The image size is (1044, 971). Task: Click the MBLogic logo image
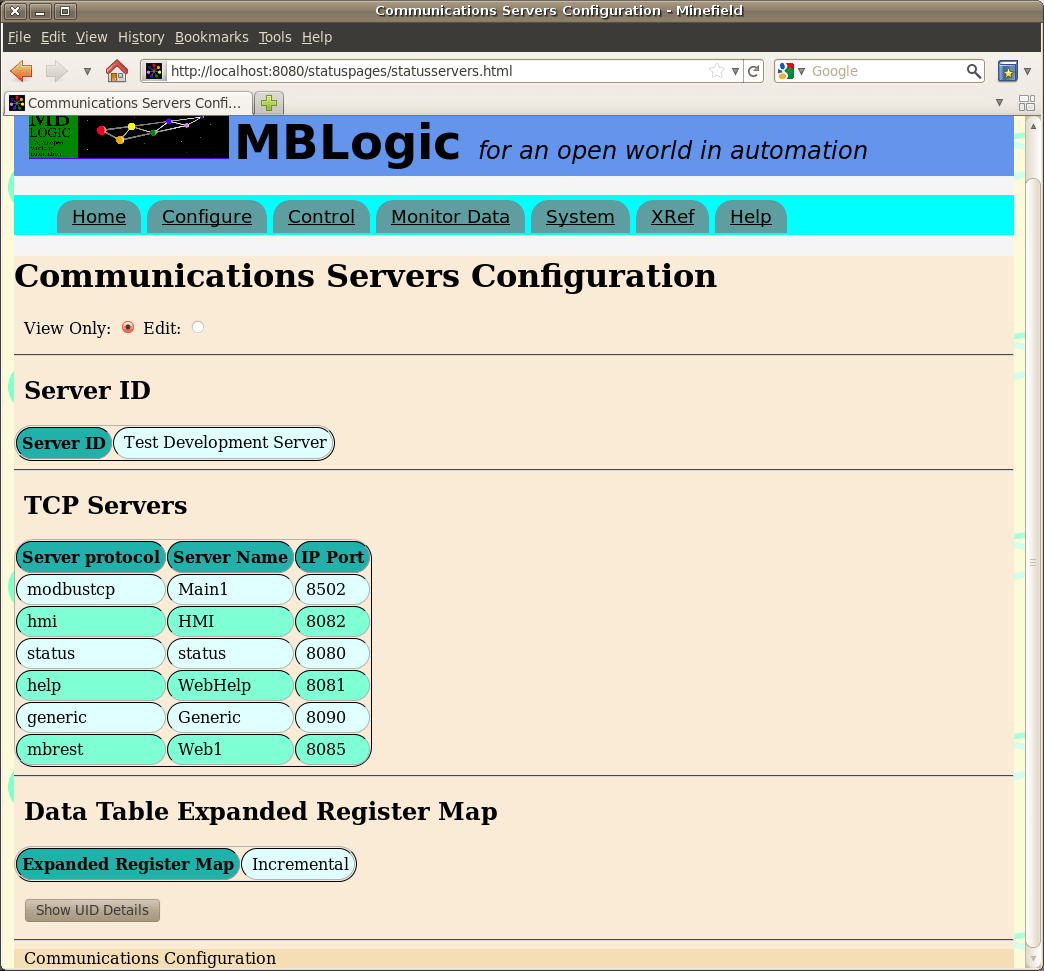click(129, 137)
